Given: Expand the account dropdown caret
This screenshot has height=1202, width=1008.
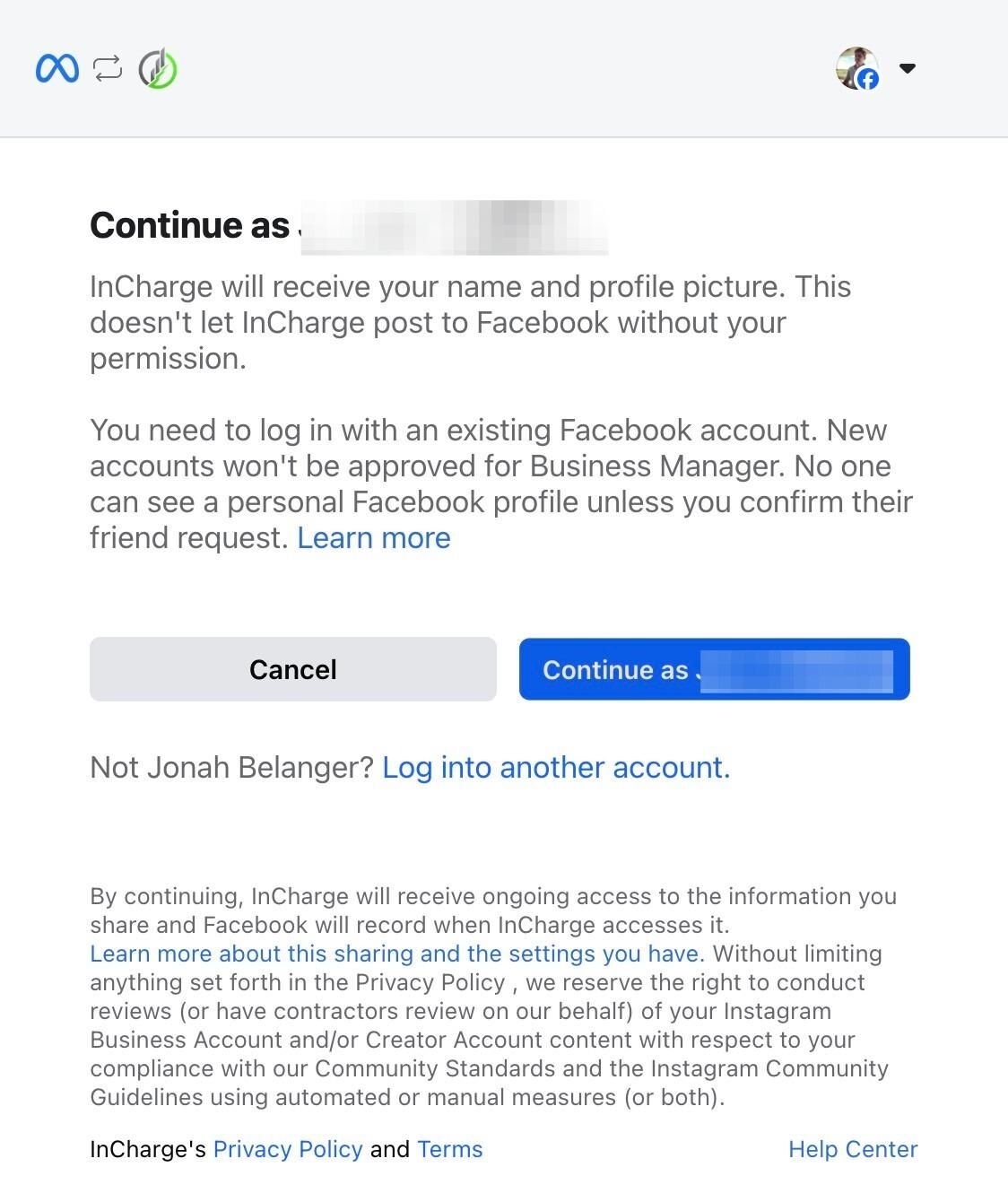Looking at the screenshot, I should [907, 68].
